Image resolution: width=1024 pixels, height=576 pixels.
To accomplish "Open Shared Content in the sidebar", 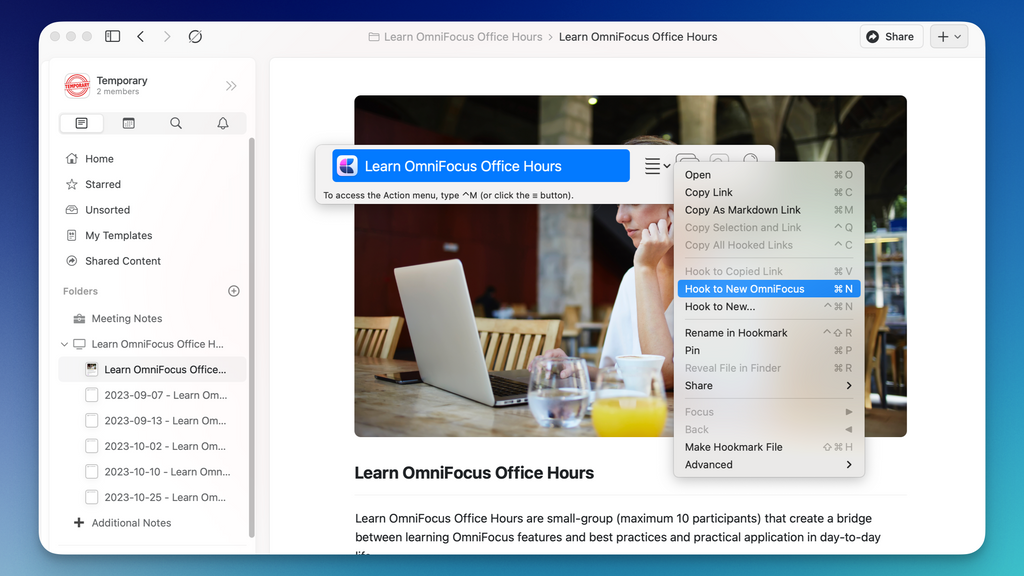I will (113, 261).
